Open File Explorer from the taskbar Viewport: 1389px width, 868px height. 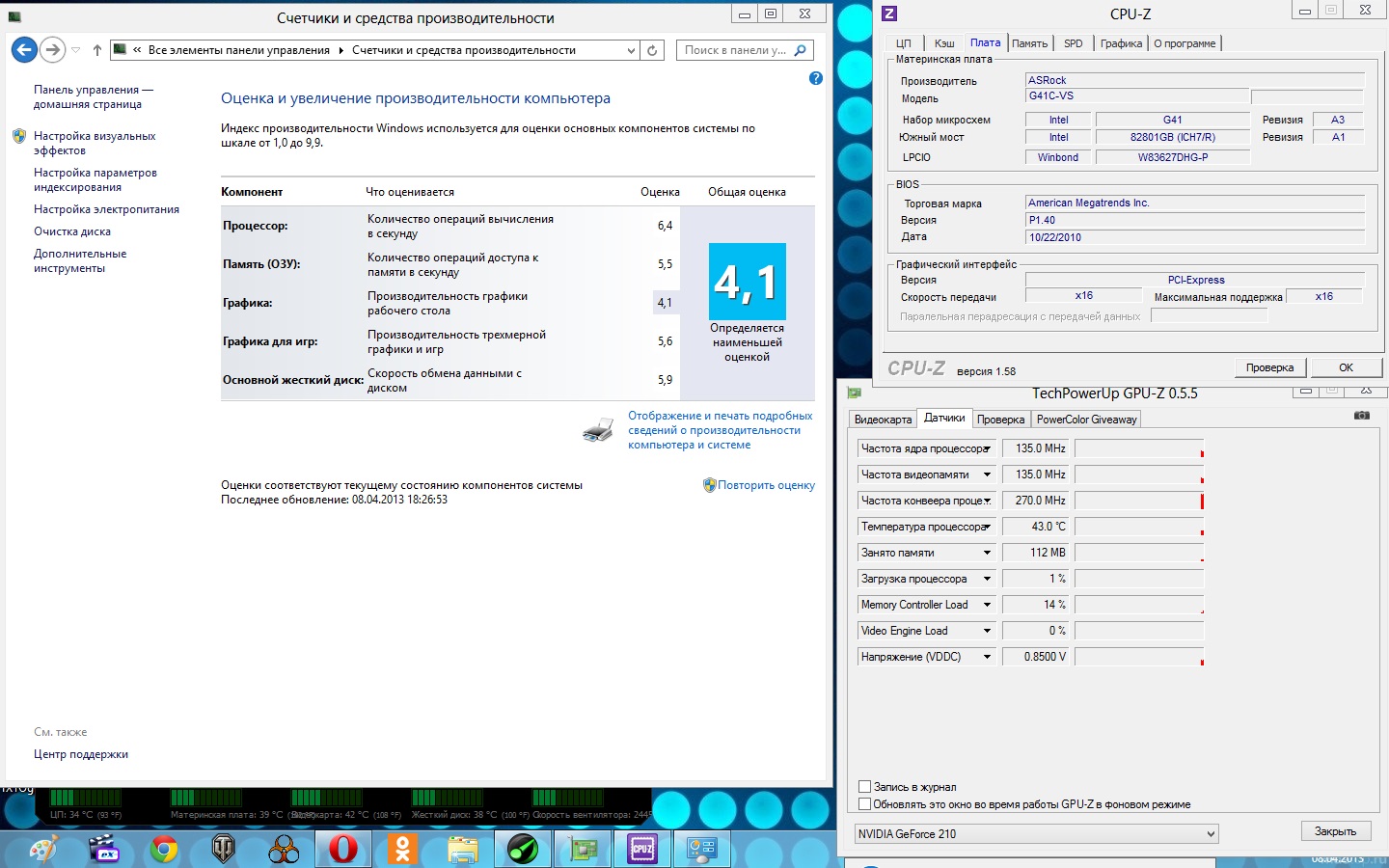click(x=463, y=850)
